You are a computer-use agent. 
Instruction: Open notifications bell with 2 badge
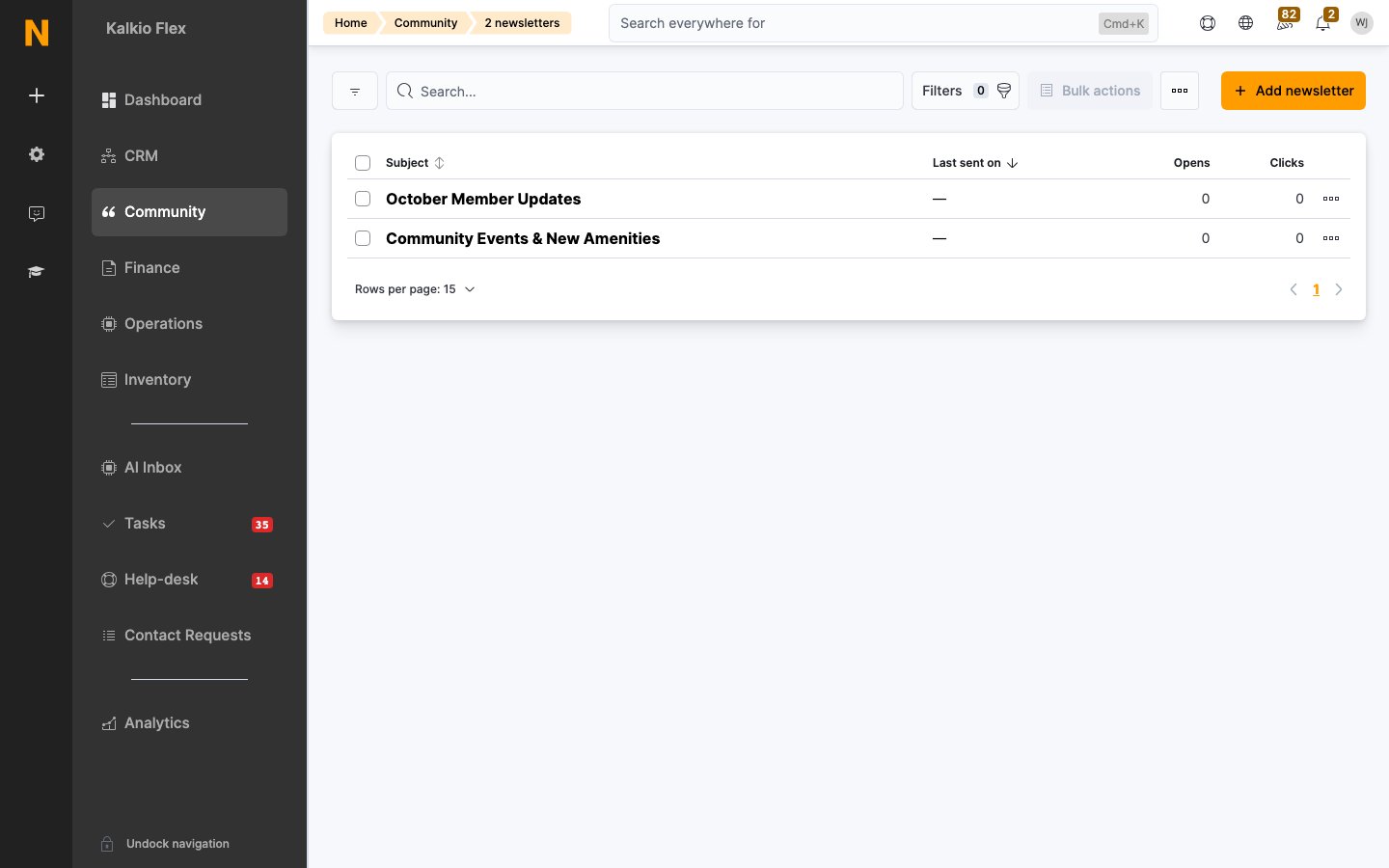click(x=1323, y=22)
